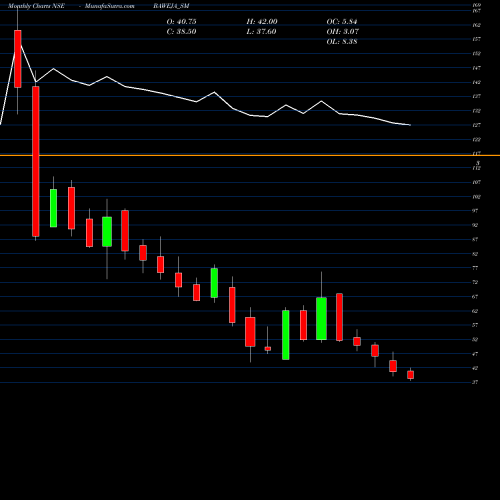Click the 102 price axis label

(476, 197)
